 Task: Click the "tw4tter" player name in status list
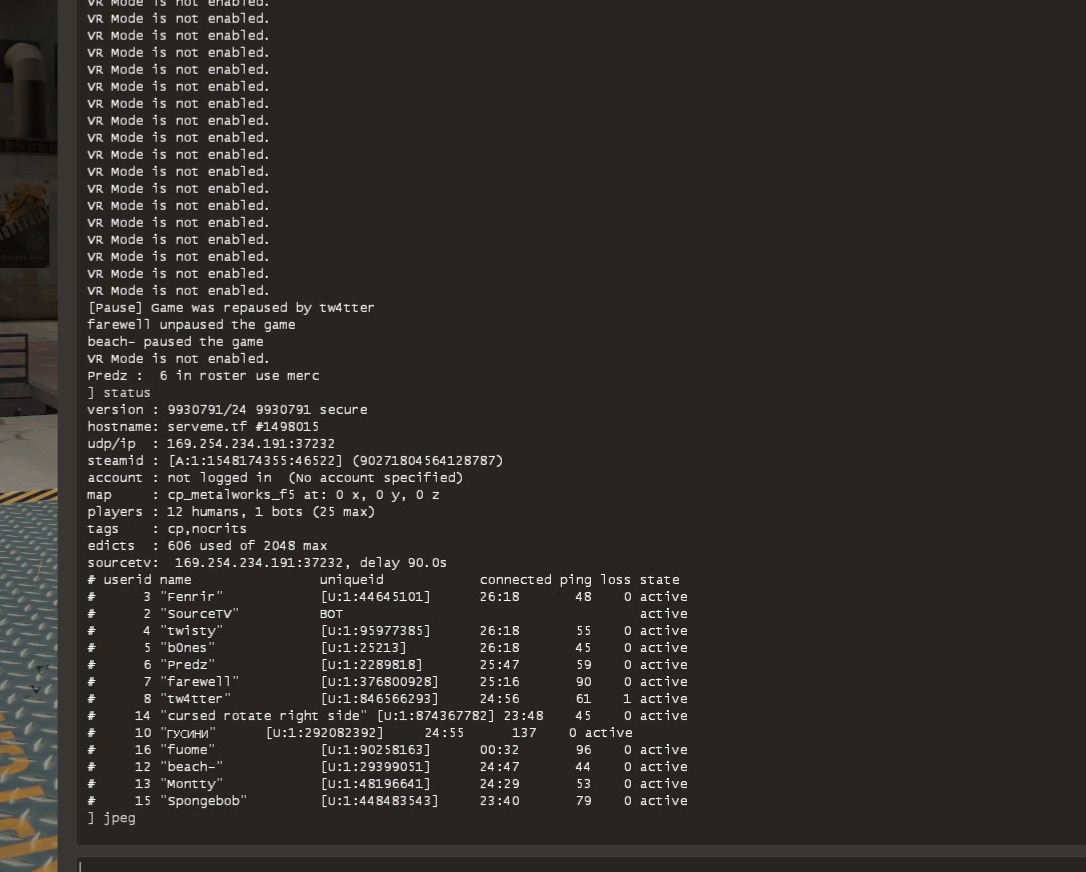[x=195, y=699]
